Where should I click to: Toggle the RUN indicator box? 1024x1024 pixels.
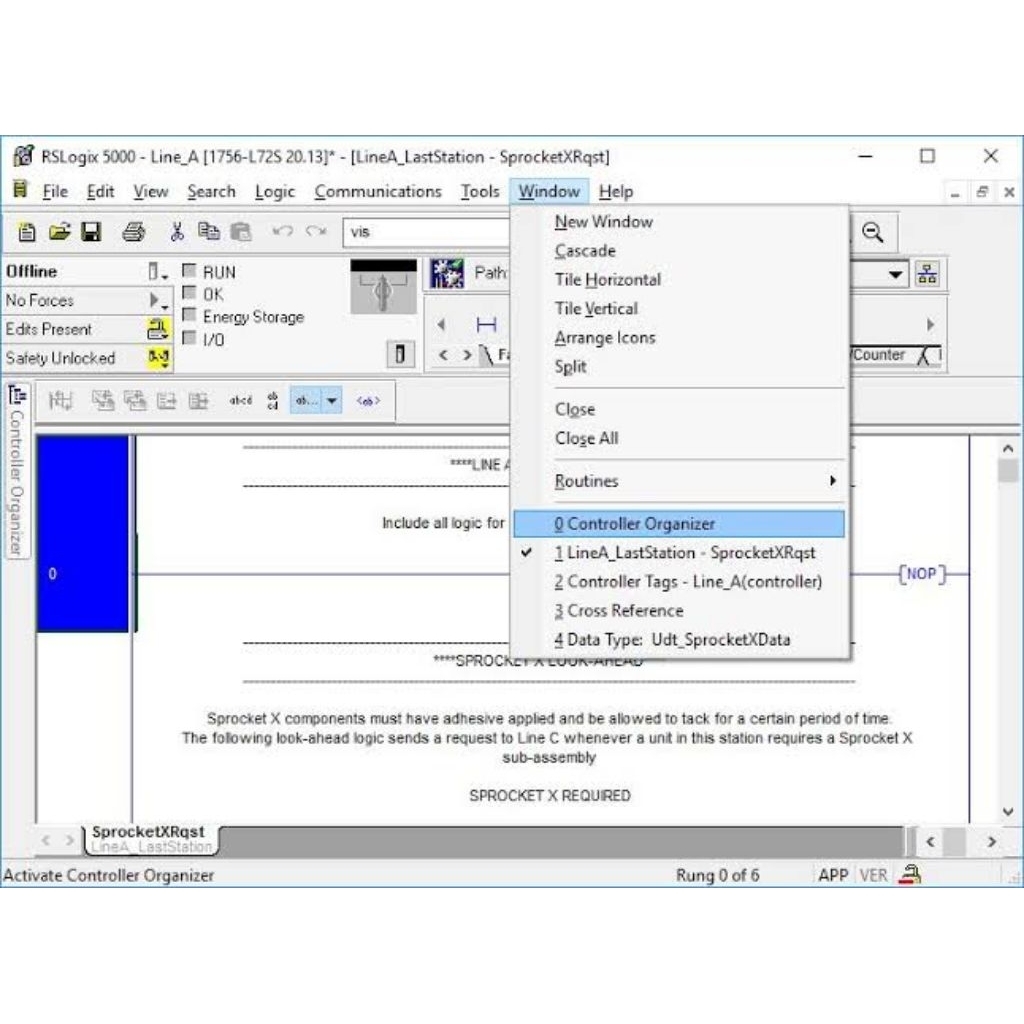pos(189,270)
